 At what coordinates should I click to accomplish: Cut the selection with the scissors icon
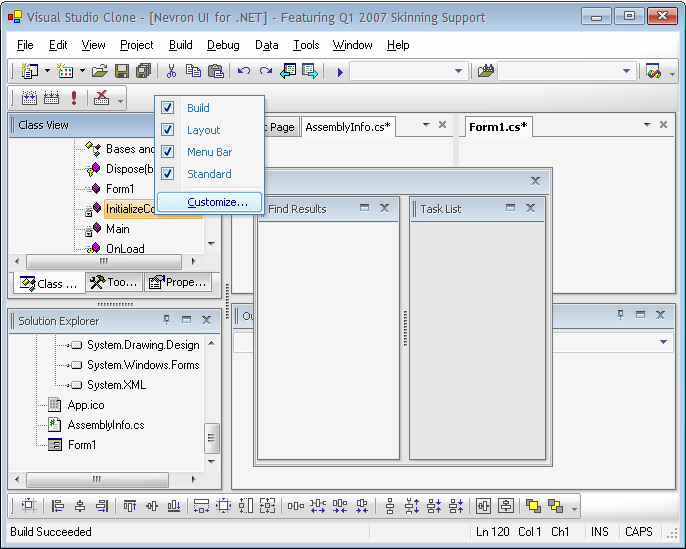click(x=171, y=71)
